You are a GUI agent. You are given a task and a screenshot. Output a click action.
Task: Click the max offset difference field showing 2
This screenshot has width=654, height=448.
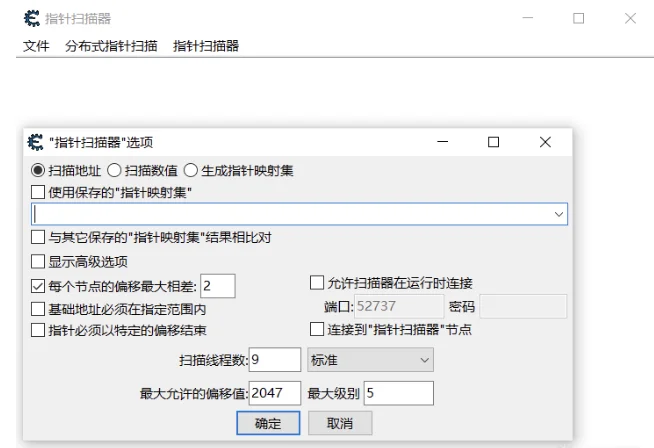point(218,286)
